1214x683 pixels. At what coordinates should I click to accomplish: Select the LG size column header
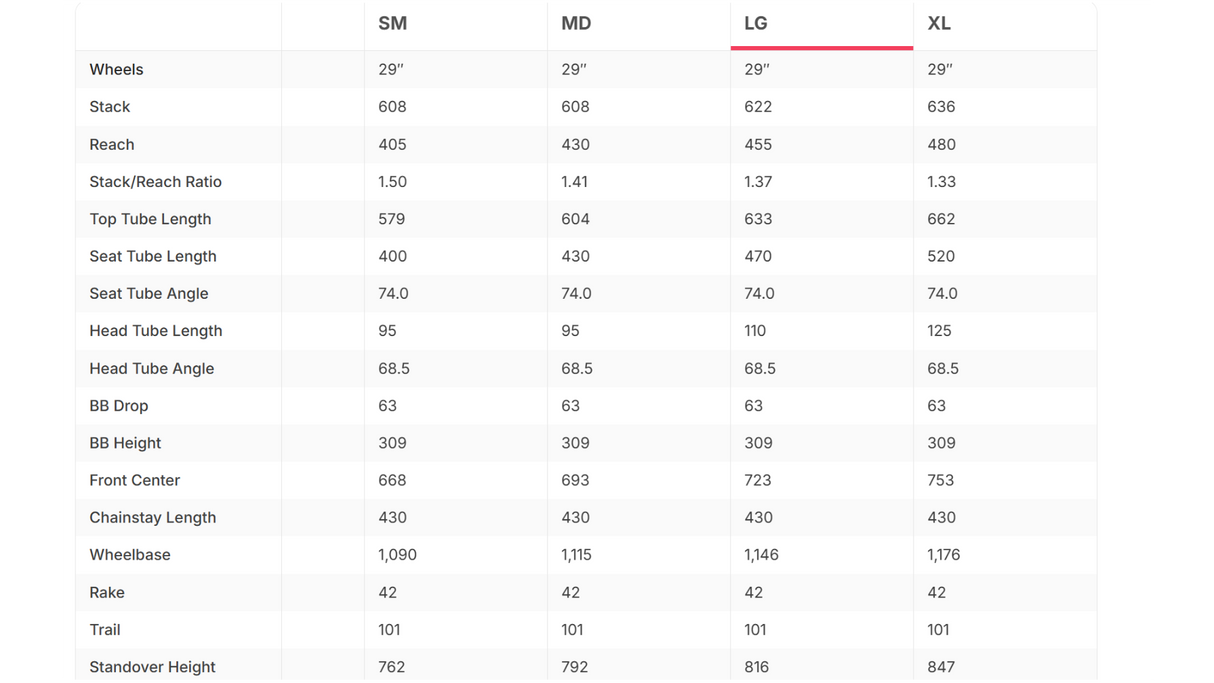756,24
